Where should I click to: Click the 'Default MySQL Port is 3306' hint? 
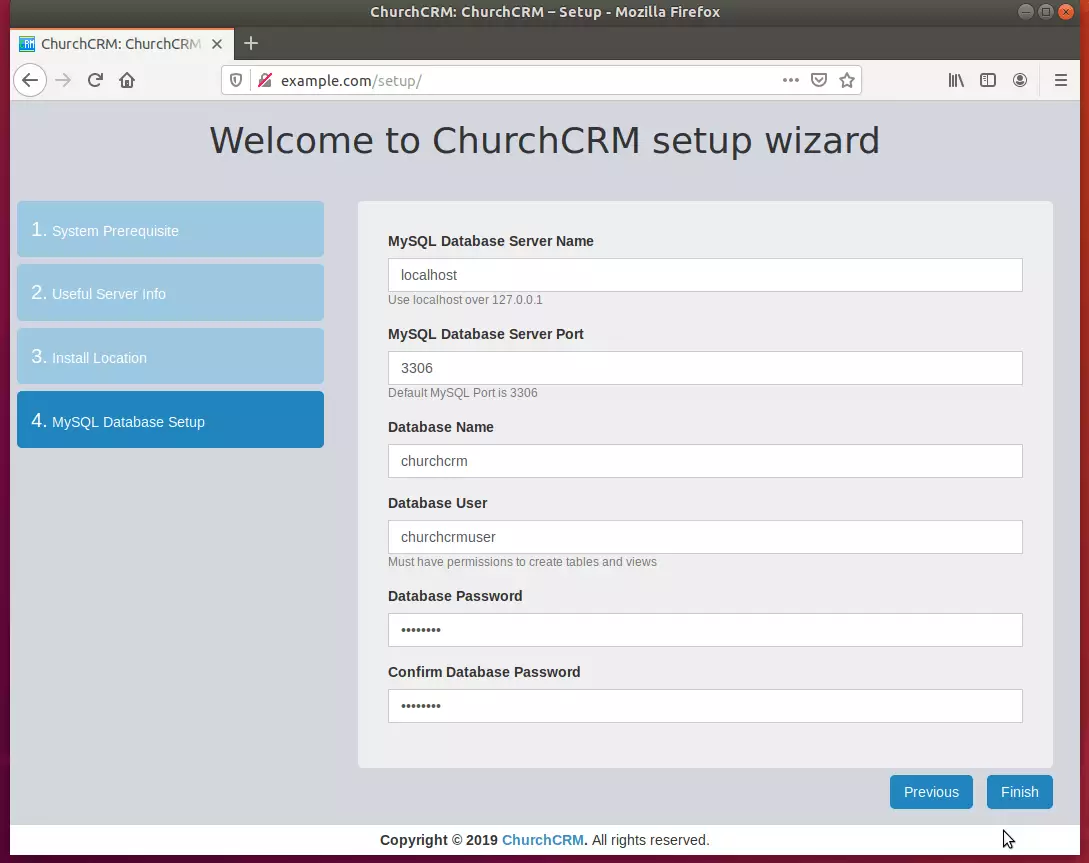(463, 393)
